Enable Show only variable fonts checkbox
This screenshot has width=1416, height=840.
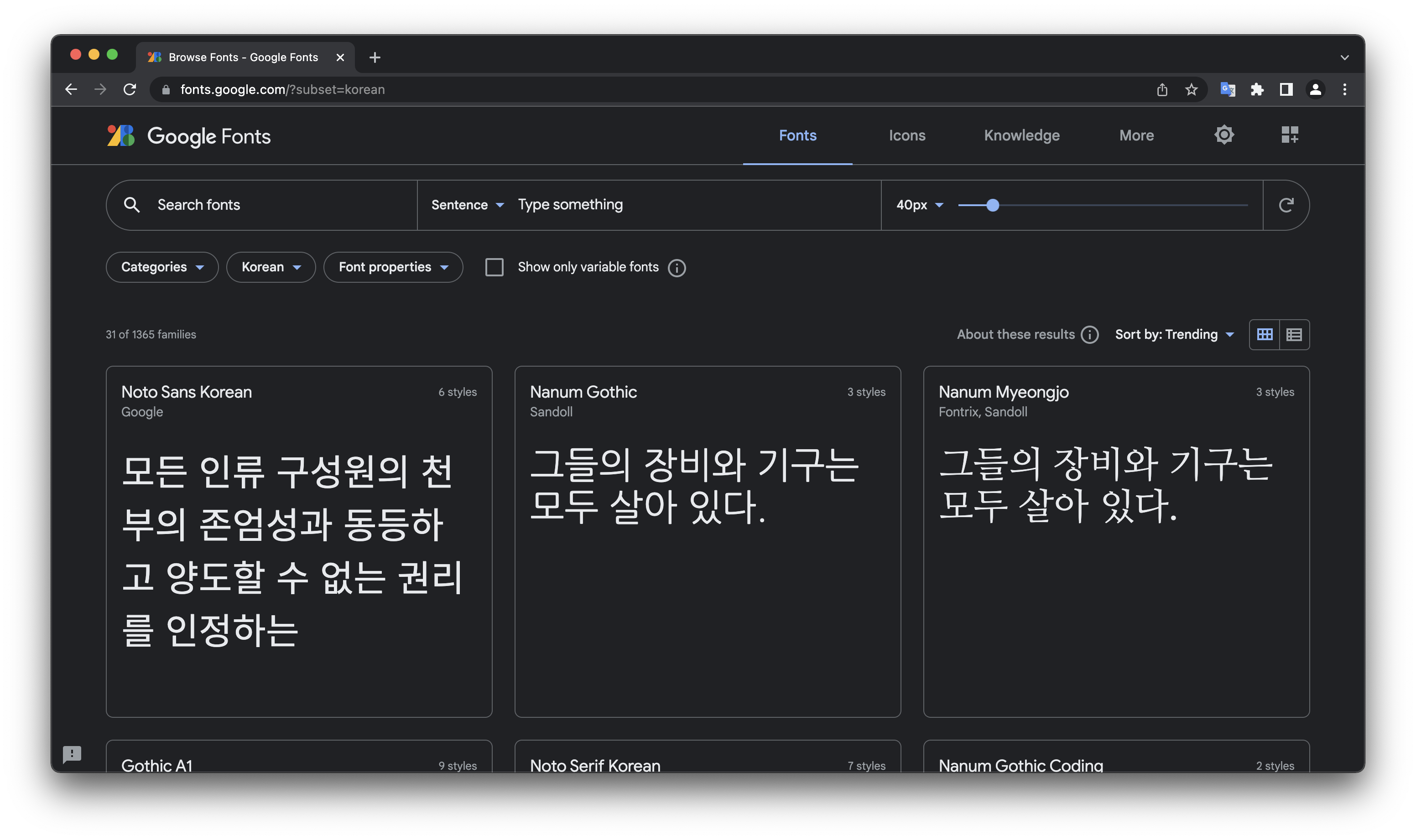(494, 267)
